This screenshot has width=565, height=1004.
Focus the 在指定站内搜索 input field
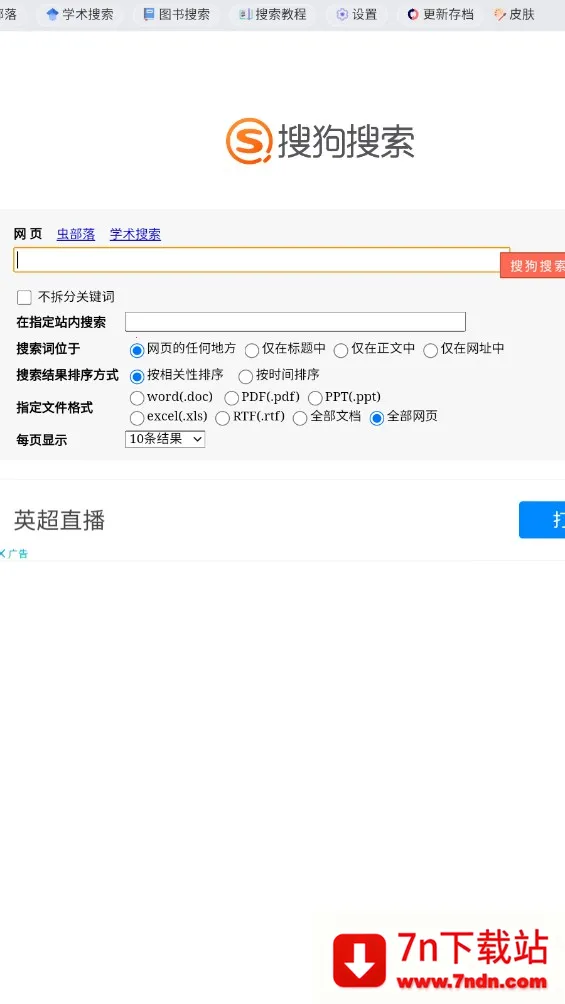[295, 321]
